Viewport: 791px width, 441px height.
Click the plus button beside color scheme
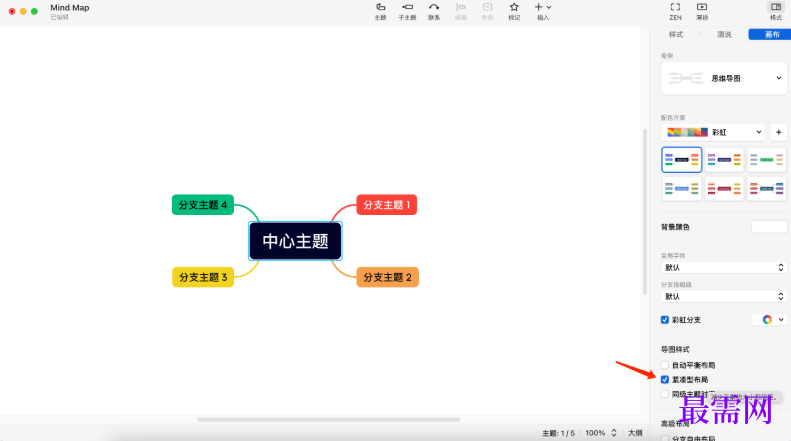(778, 132)
